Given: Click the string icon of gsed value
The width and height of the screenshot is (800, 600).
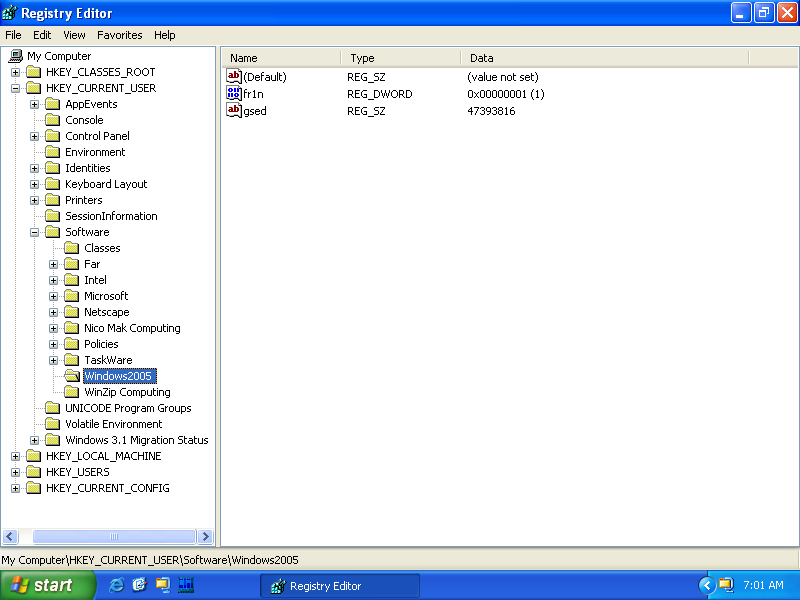Looking at the screenshot, I should click(x=234, y=110).
